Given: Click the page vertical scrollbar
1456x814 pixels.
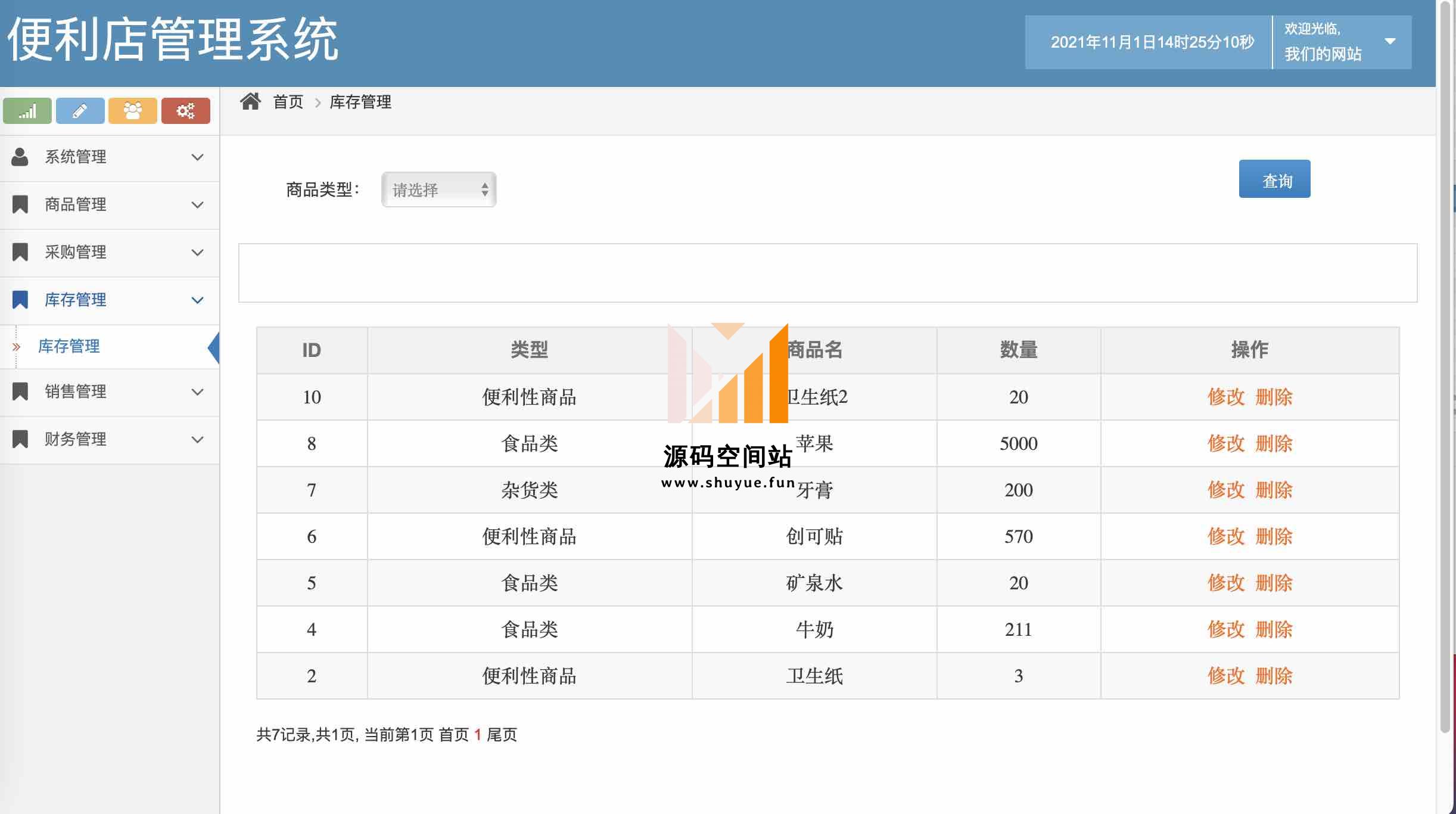Looking at the screenshot, I should point(1445,366).
